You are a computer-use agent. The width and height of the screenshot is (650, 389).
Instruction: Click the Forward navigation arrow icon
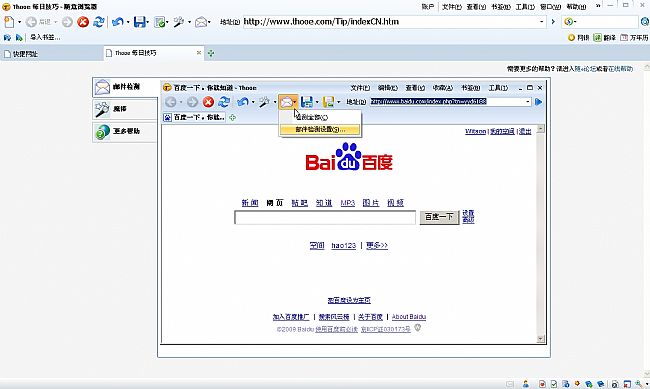pos(67,22)
